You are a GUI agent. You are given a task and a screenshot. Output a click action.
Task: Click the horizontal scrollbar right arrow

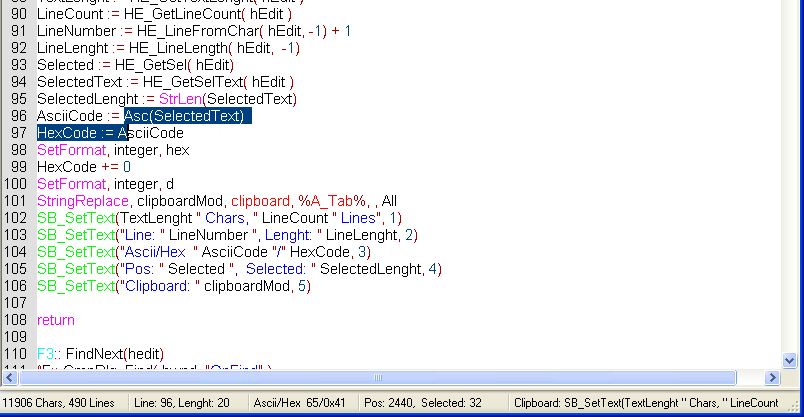point(772,378)
